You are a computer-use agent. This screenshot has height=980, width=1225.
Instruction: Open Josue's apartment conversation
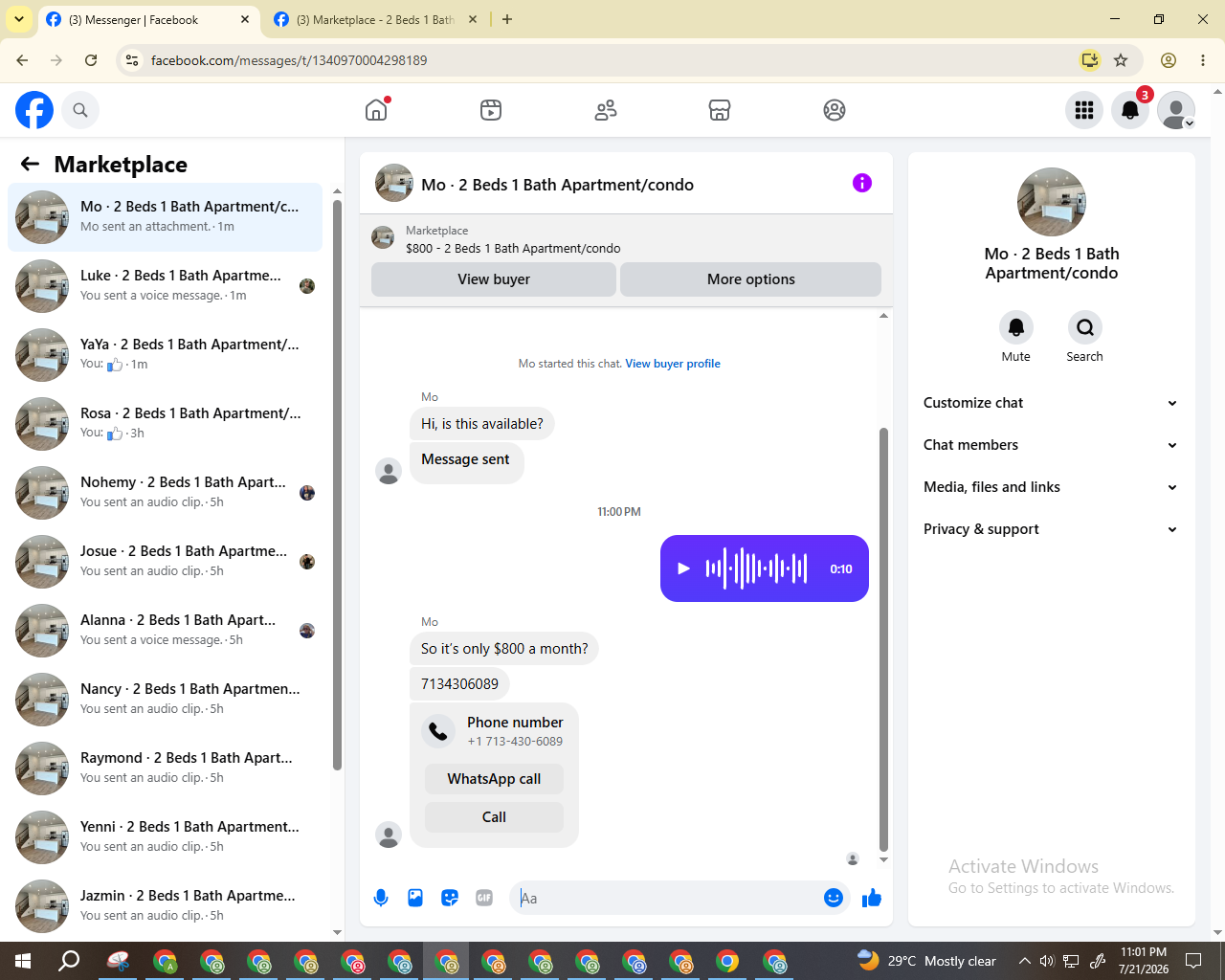point(166,561)
